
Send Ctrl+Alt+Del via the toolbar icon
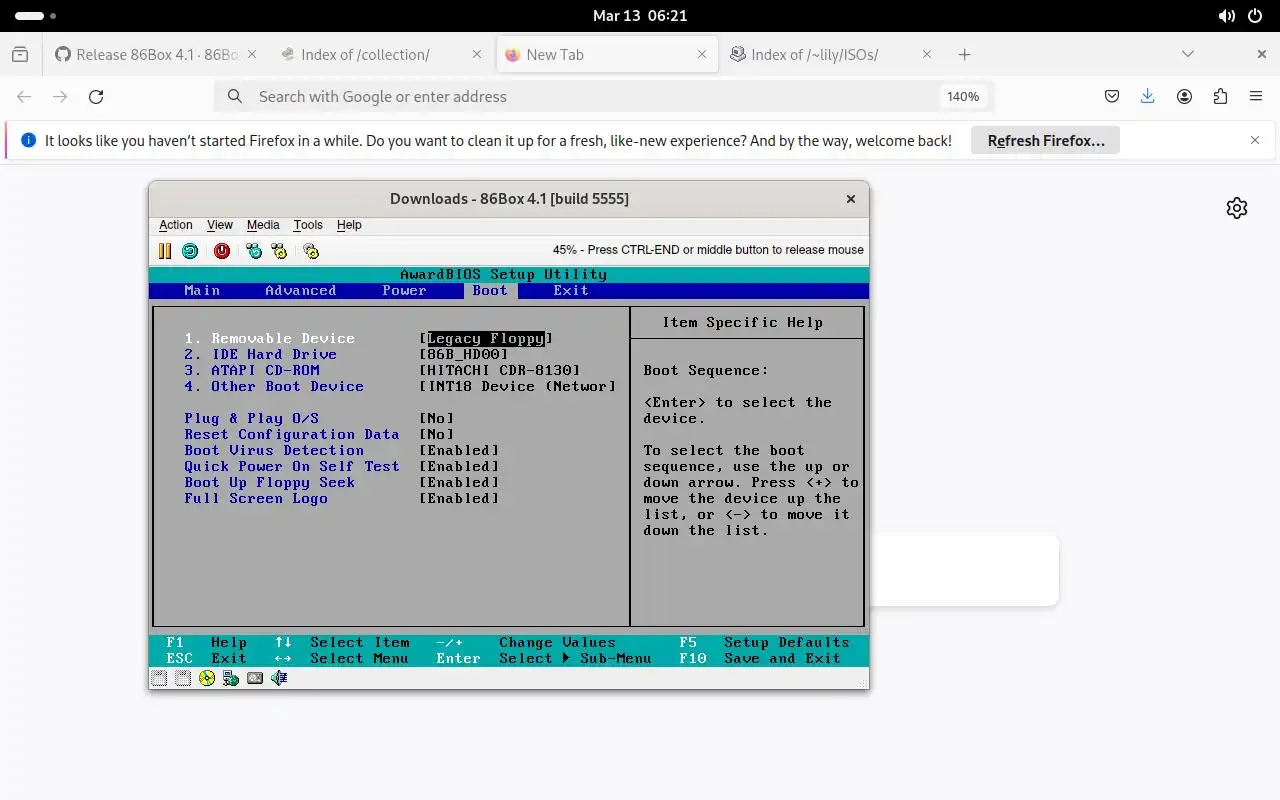click(254, 251)
